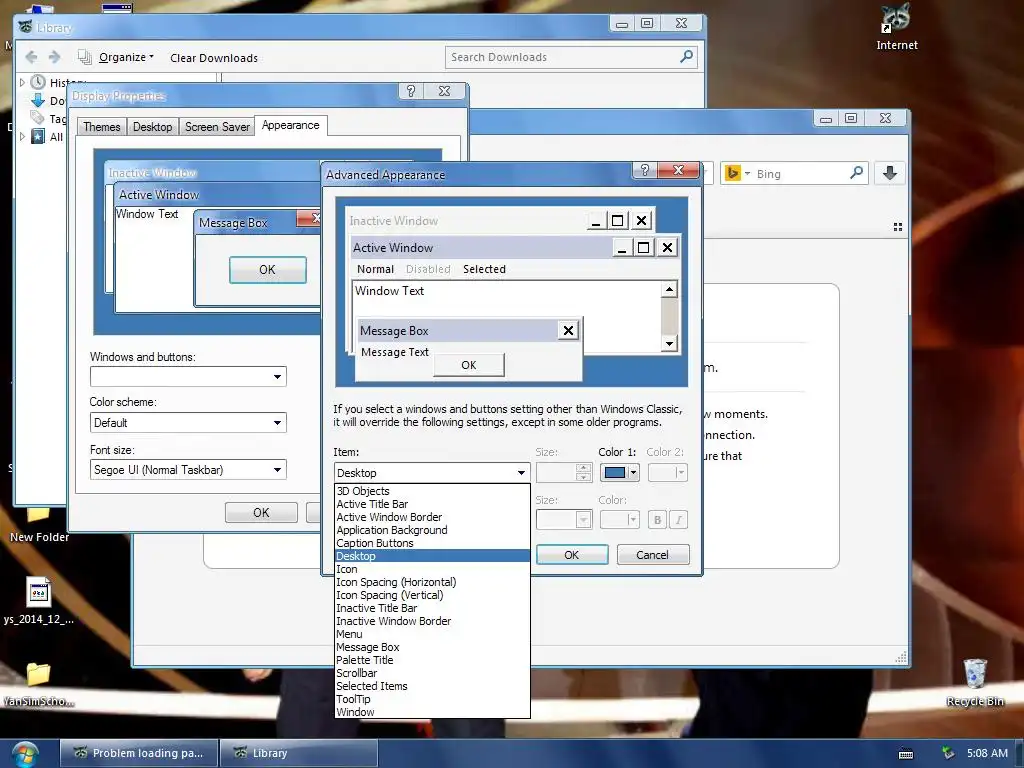This screenshot has width=1024, height=768.
Task: Click the preview Window Text scrollbar down arrow
Action: pyautogui.click(x=669, y=344)
